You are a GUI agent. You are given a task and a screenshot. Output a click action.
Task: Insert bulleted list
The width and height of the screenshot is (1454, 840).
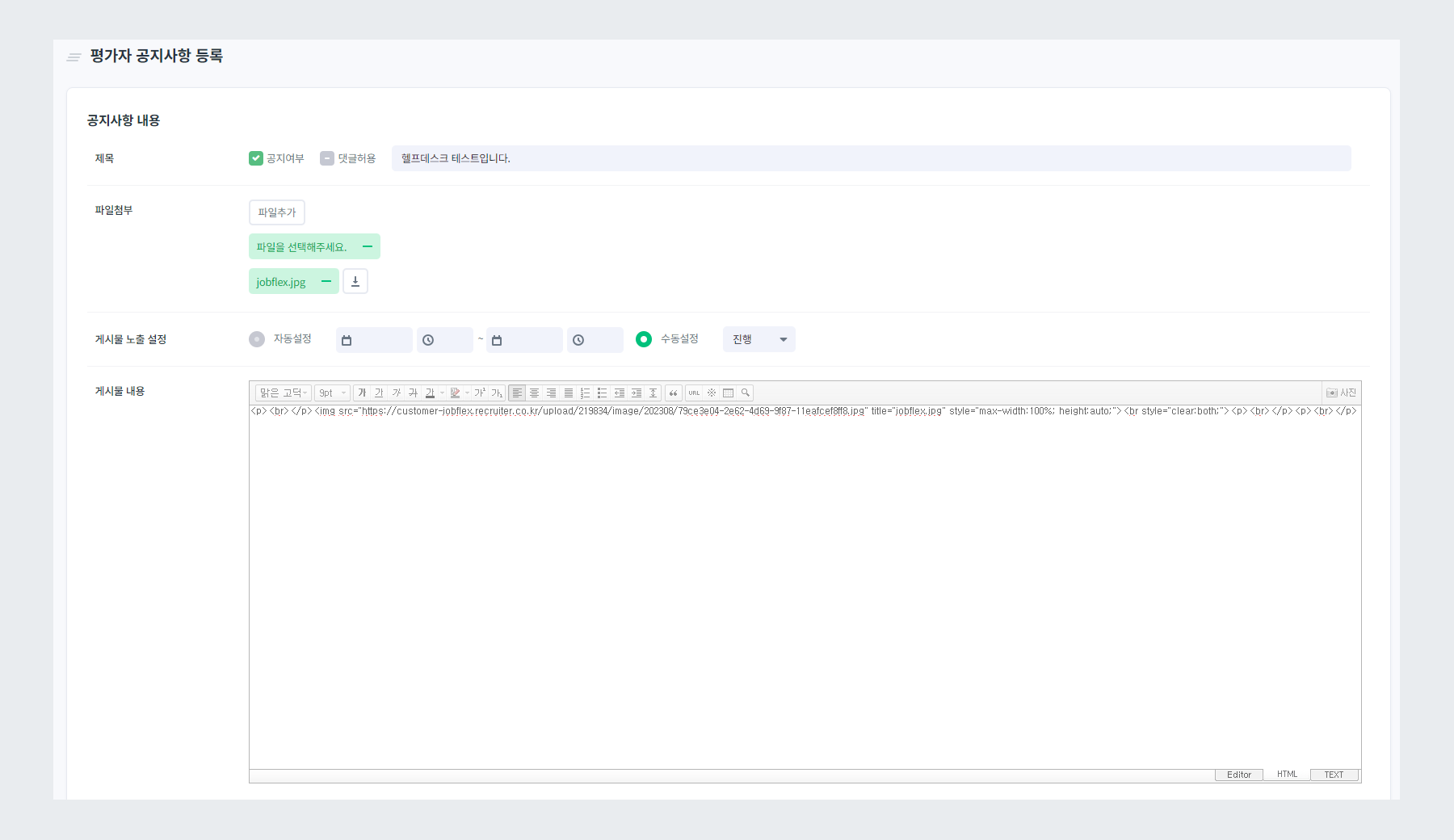[x=602, y=393]
